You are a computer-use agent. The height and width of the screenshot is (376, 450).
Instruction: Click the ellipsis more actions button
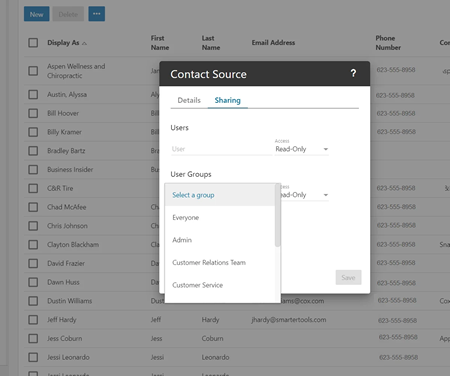click(x=97, y=14)
